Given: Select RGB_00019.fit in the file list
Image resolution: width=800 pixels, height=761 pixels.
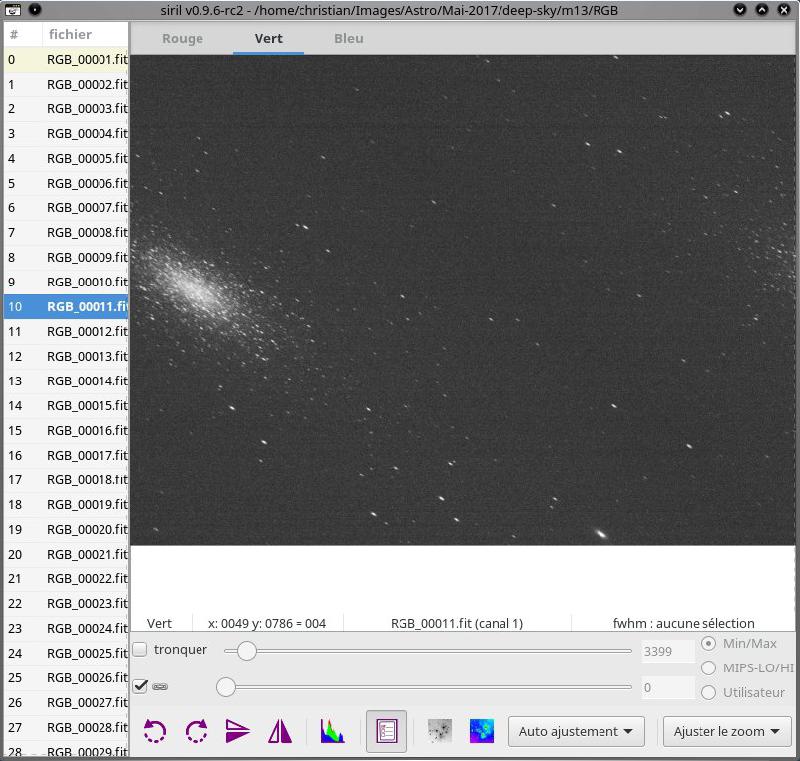Looking at the screenshot, I should tap(66, 504).
